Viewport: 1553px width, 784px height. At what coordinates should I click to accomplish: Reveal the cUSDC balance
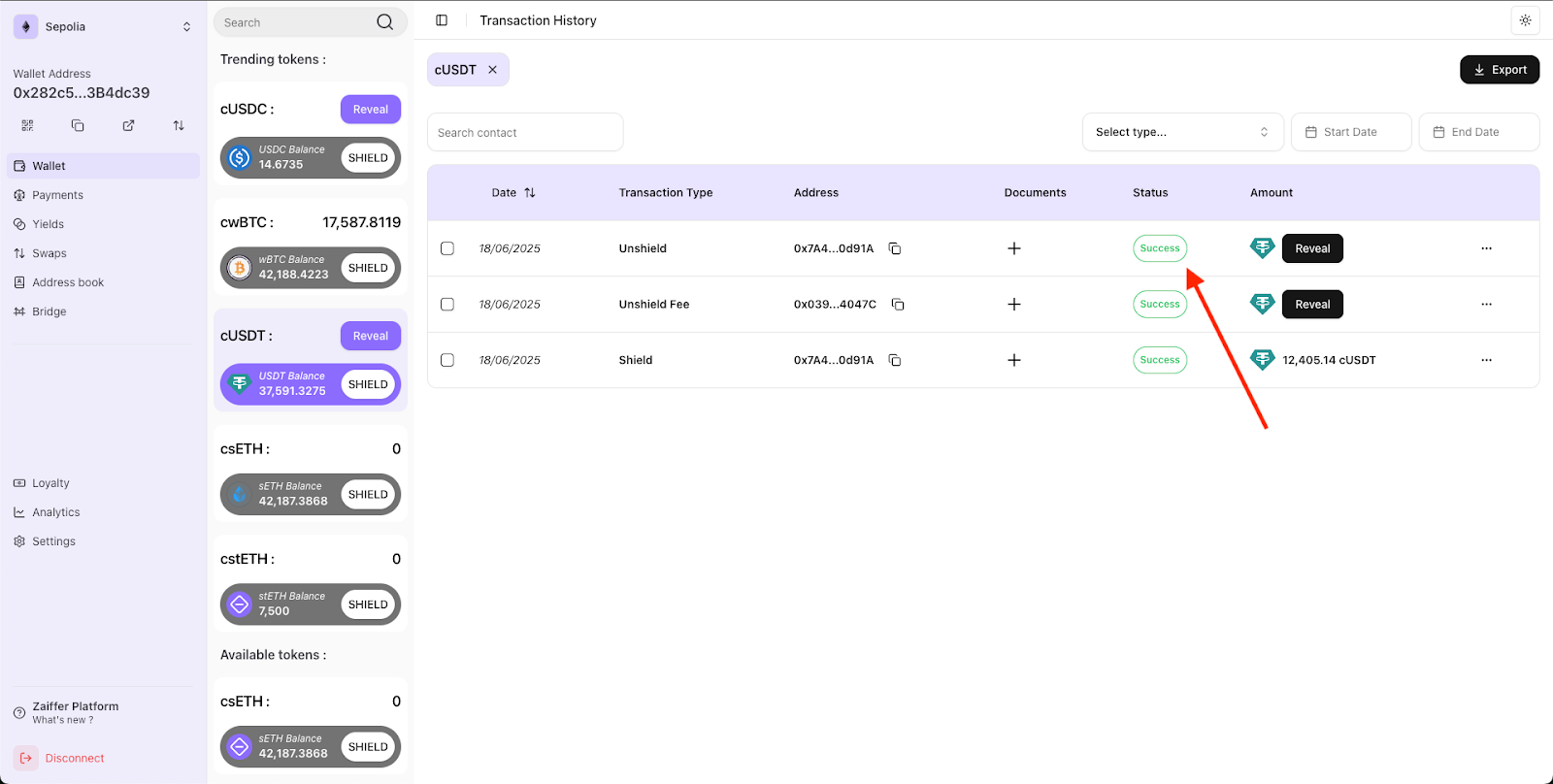[371, 110]
